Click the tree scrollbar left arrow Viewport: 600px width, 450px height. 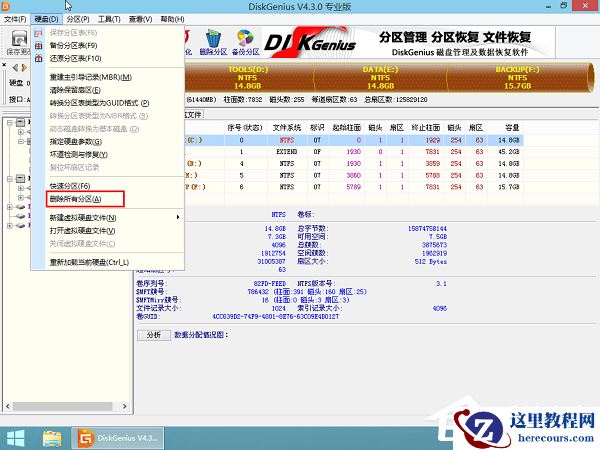click(8, 406)
